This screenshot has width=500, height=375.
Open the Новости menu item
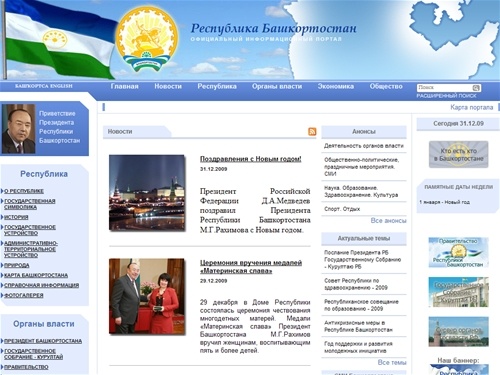pyautogui.click(x=168, y=86)
